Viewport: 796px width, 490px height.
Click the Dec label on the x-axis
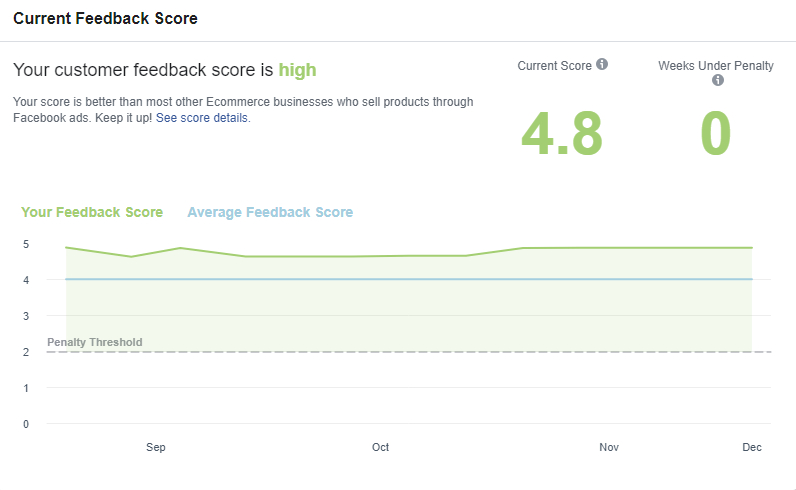752,447
